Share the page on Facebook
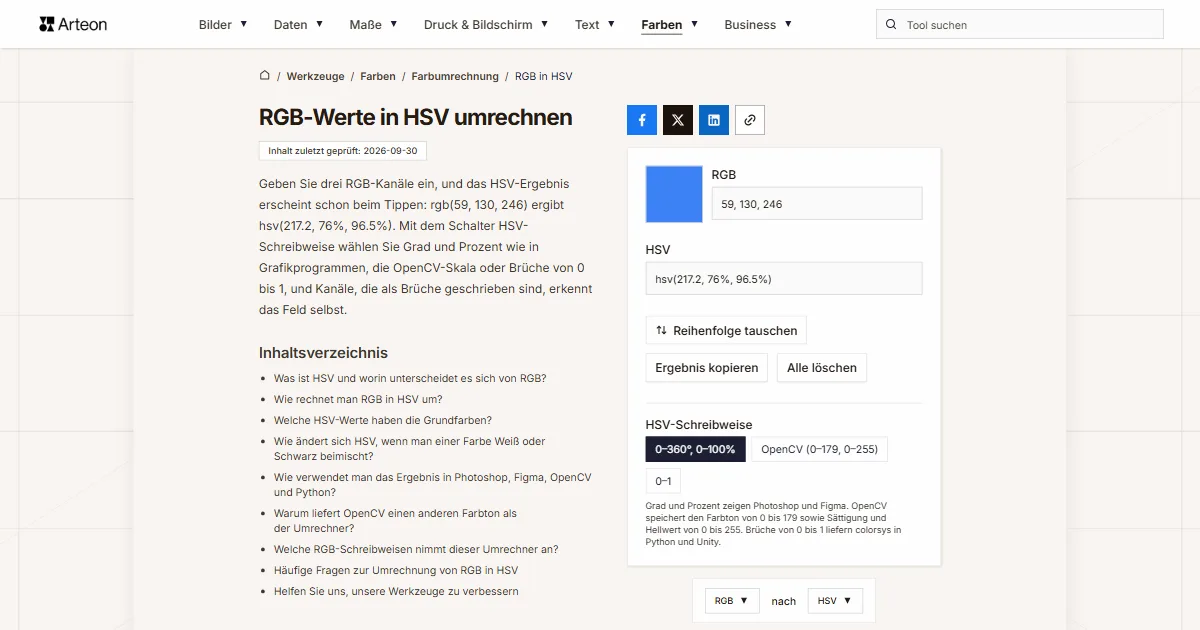This screenshot has height=630, width=1200. (x=642, y=120)
